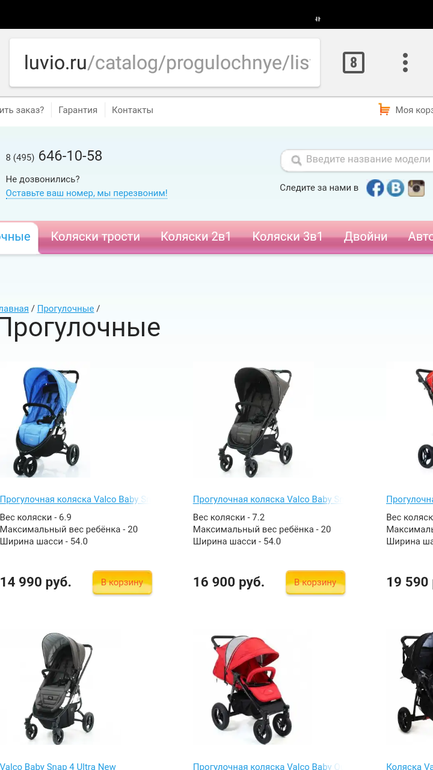433x770 pixels.
Task: Open the Facebook social page icon
Action: coord(375,188)
